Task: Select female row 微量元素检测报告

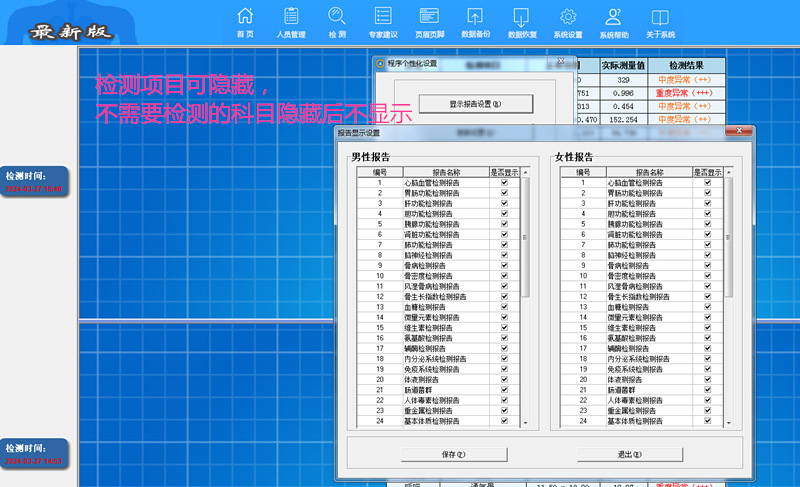Action: tap(641, 317)
